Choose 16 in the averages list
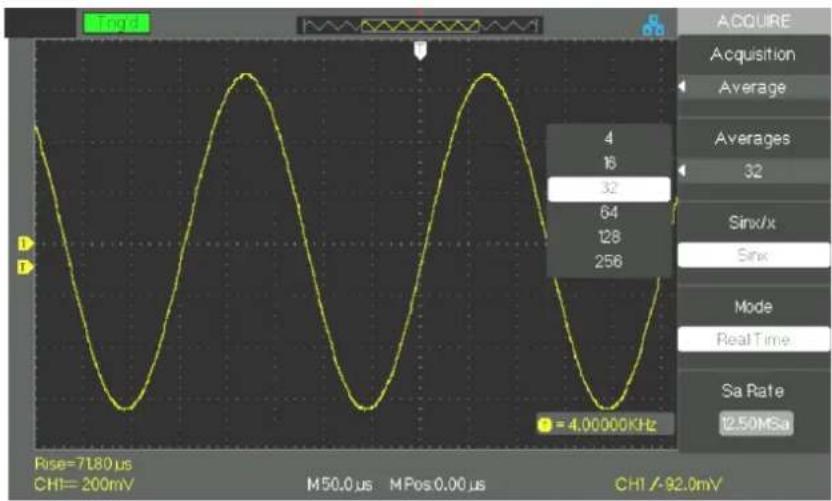The width and height of the screenshot is (832, 501). pyautogui.click(x=609, y=162)
